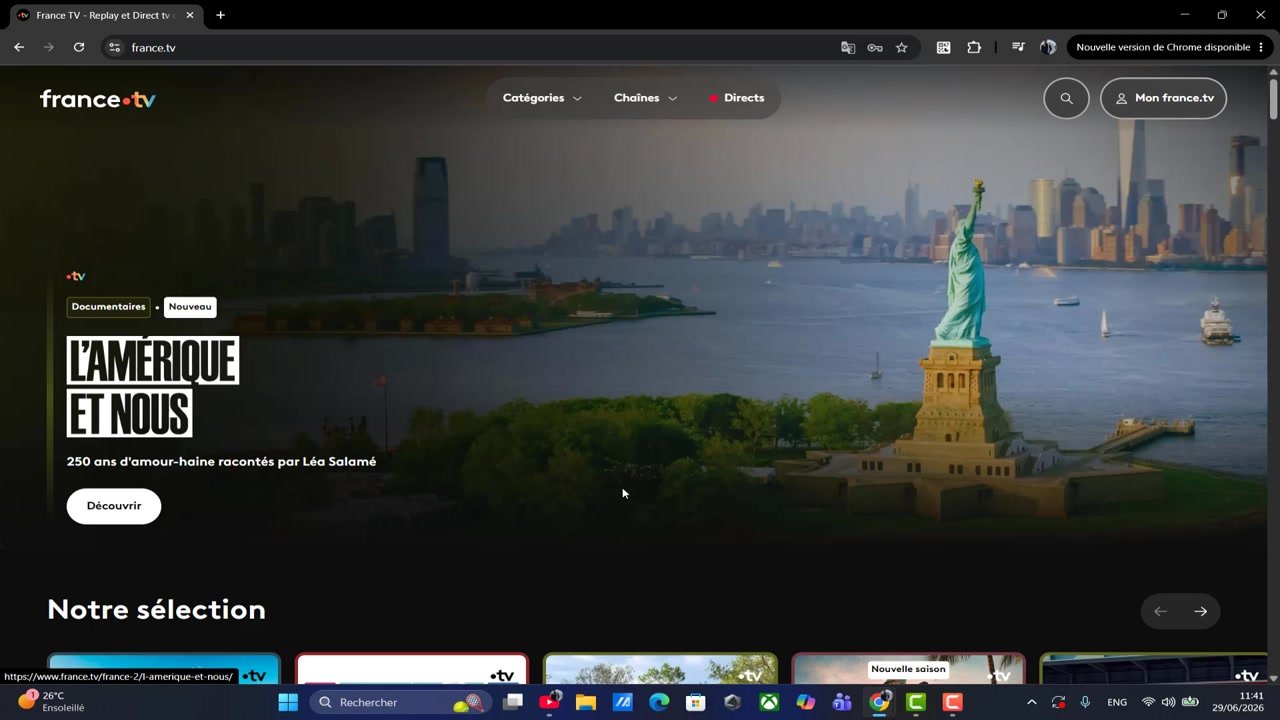Viewport: 1280px width, 720px height.
Task: Open the weather widget showing 26°C
Action: [52, 701]
